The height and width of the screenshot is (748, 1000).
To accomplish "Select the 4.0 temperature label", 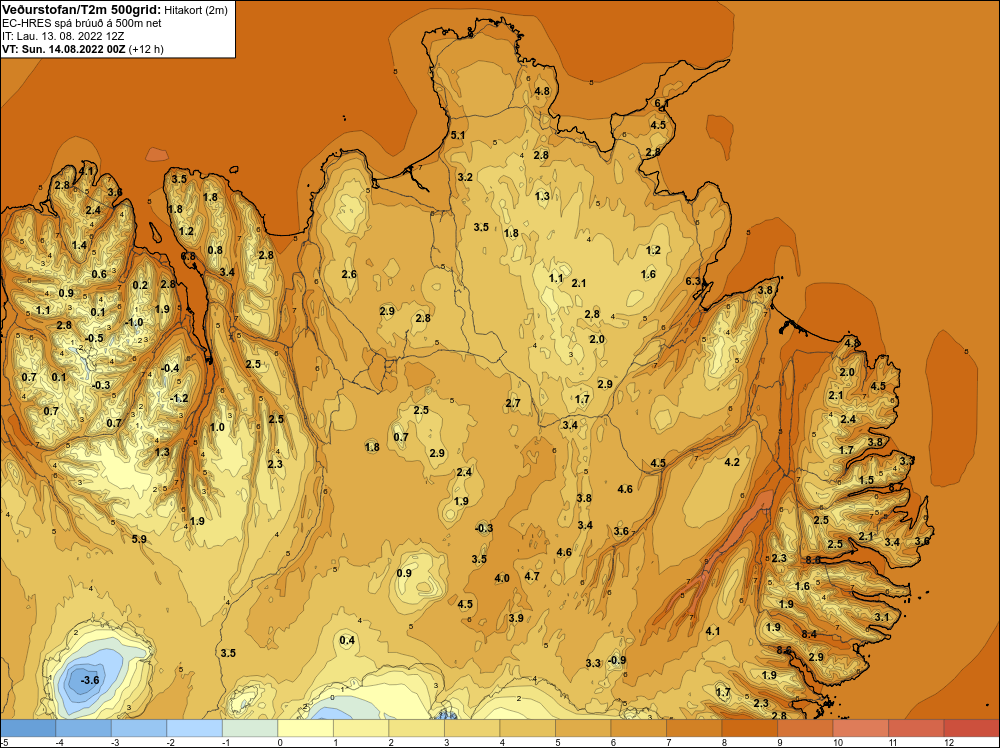I will coord(502,578).
